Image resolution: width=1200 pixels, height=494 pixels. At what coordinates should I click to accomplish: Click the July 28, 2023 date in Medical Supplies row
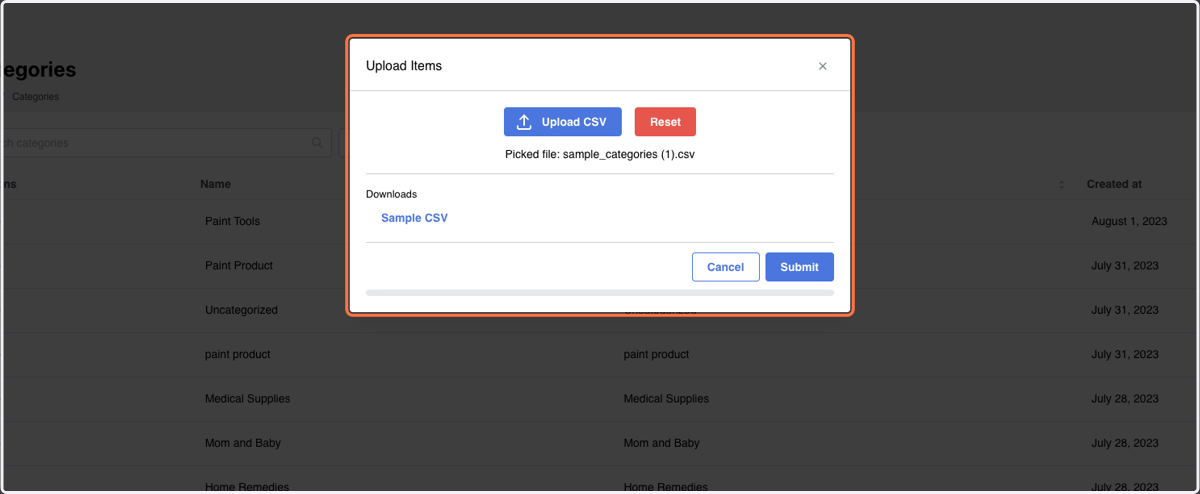[1125, 398]
